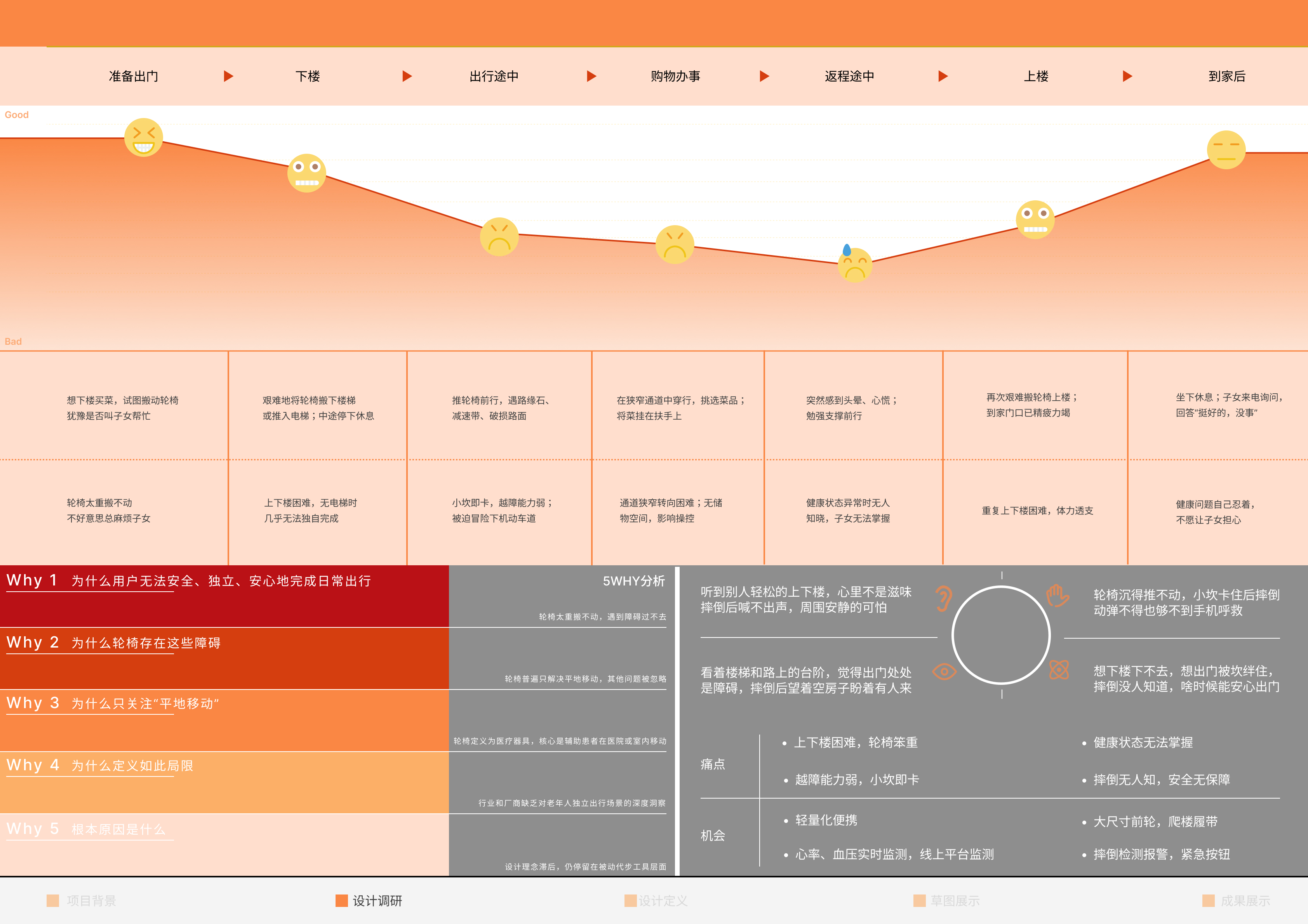Click the arrow between 准备出门 and 下楼
This screenshot has width=1308, height=924.
(229, 76)
